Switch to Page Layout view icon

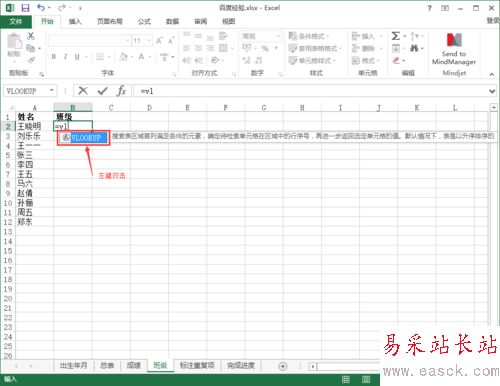[366, 379]
